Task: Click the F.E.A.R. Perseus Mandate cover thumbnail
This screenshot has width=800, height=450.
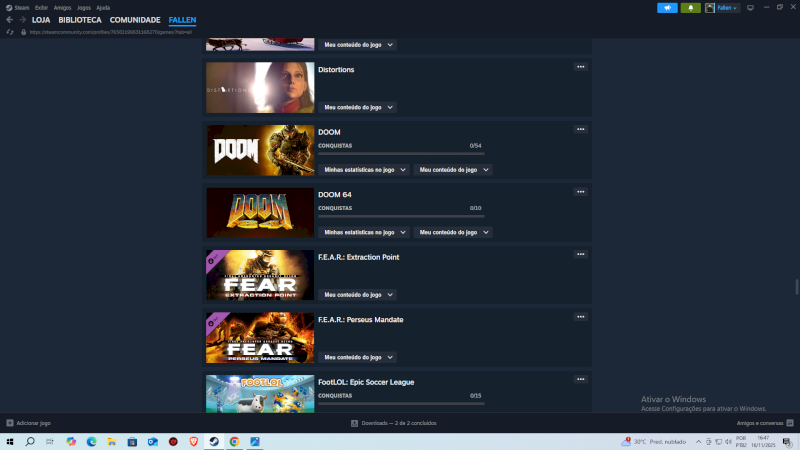Action: [x=260, y=338]
